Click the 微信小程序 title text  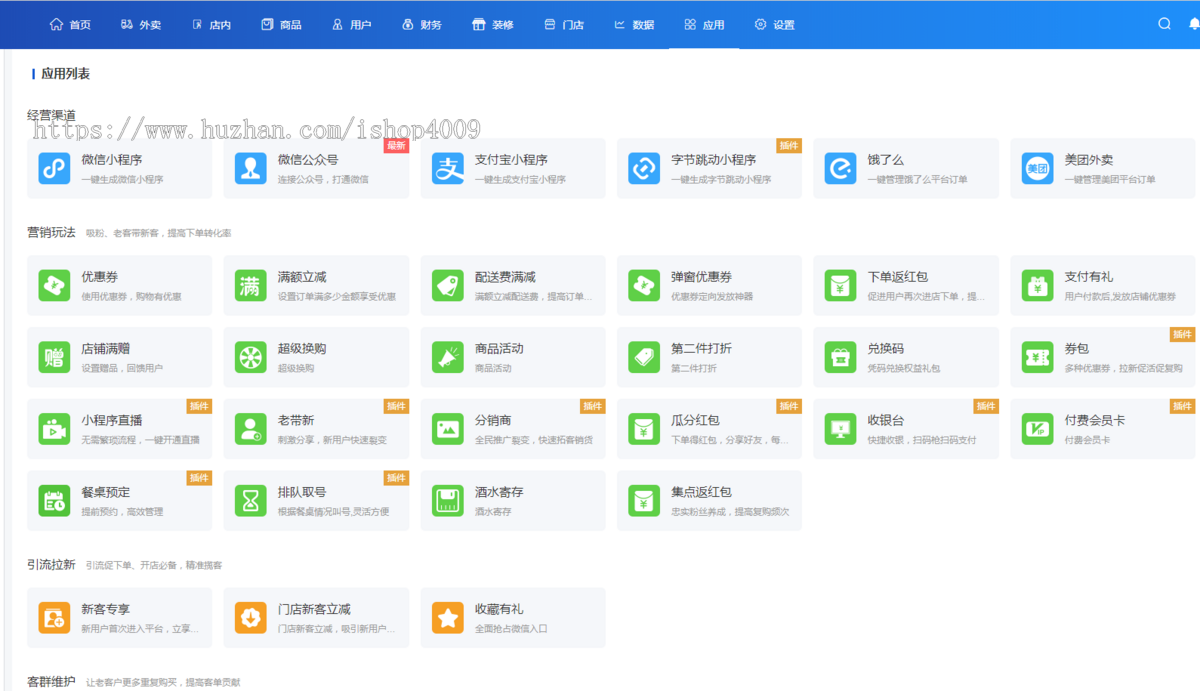pyautogui.click(x=111, y=160)
